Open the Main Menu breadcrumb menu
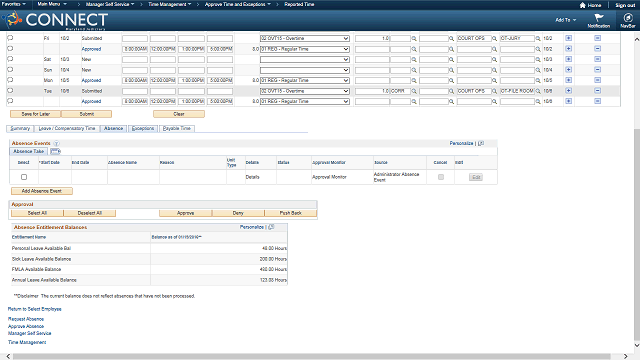 click(x=52, y=4)
